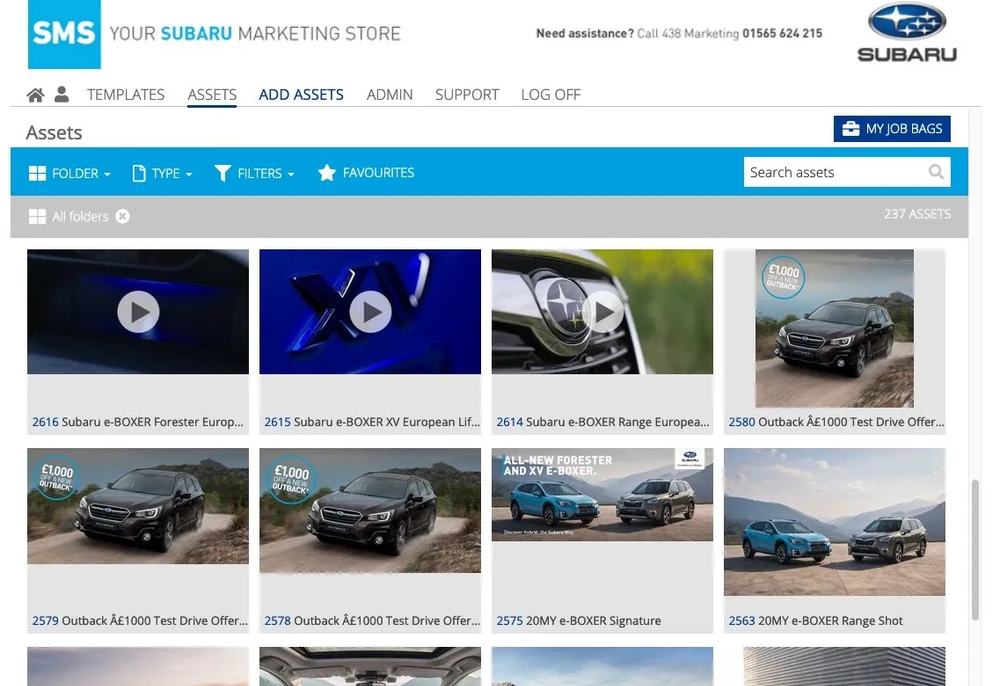This screenshot has height=686, width=1000.
Task: Remove the All folders filter chip
Action: tap(122, 217)
